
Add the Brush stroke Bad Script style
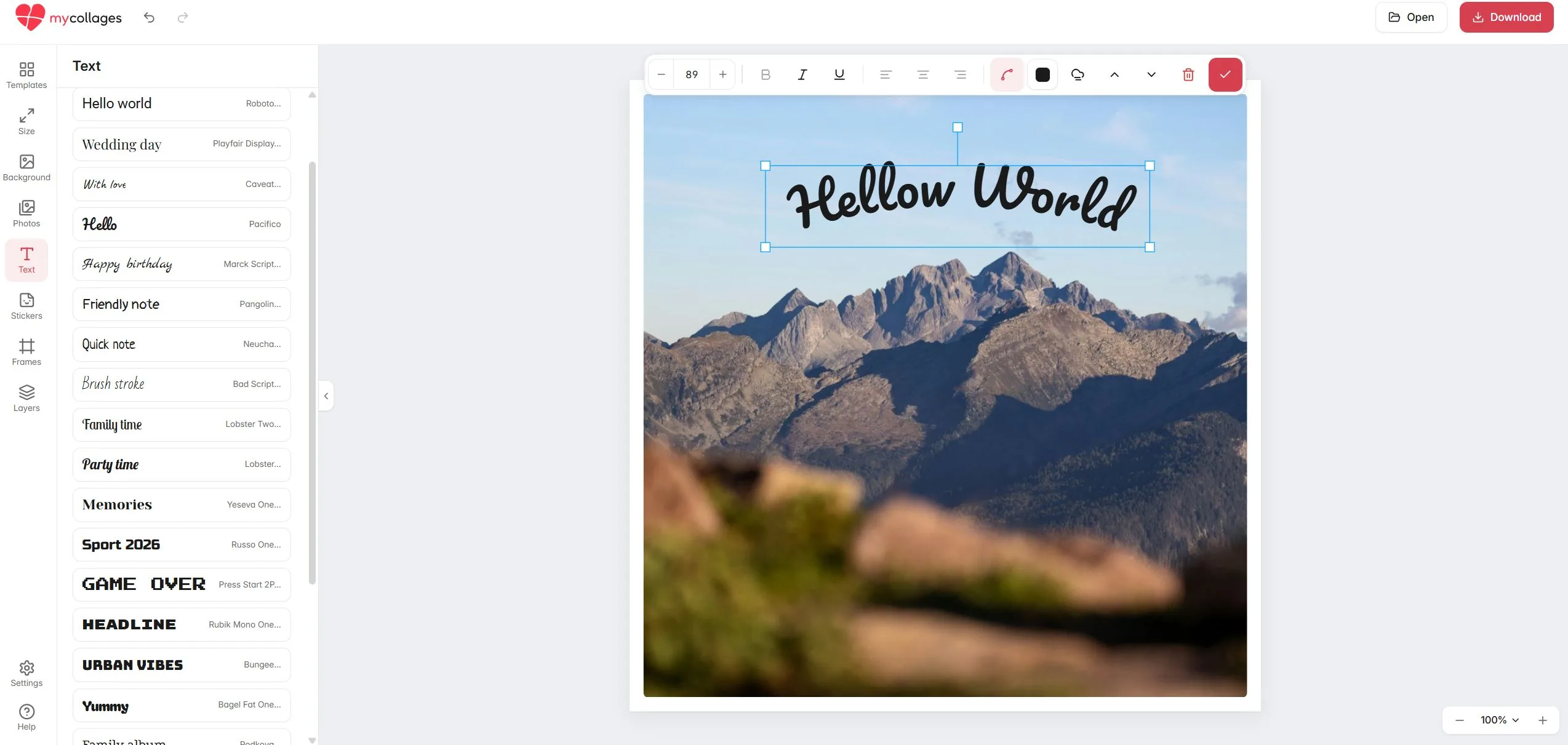[x=182, y=384]
